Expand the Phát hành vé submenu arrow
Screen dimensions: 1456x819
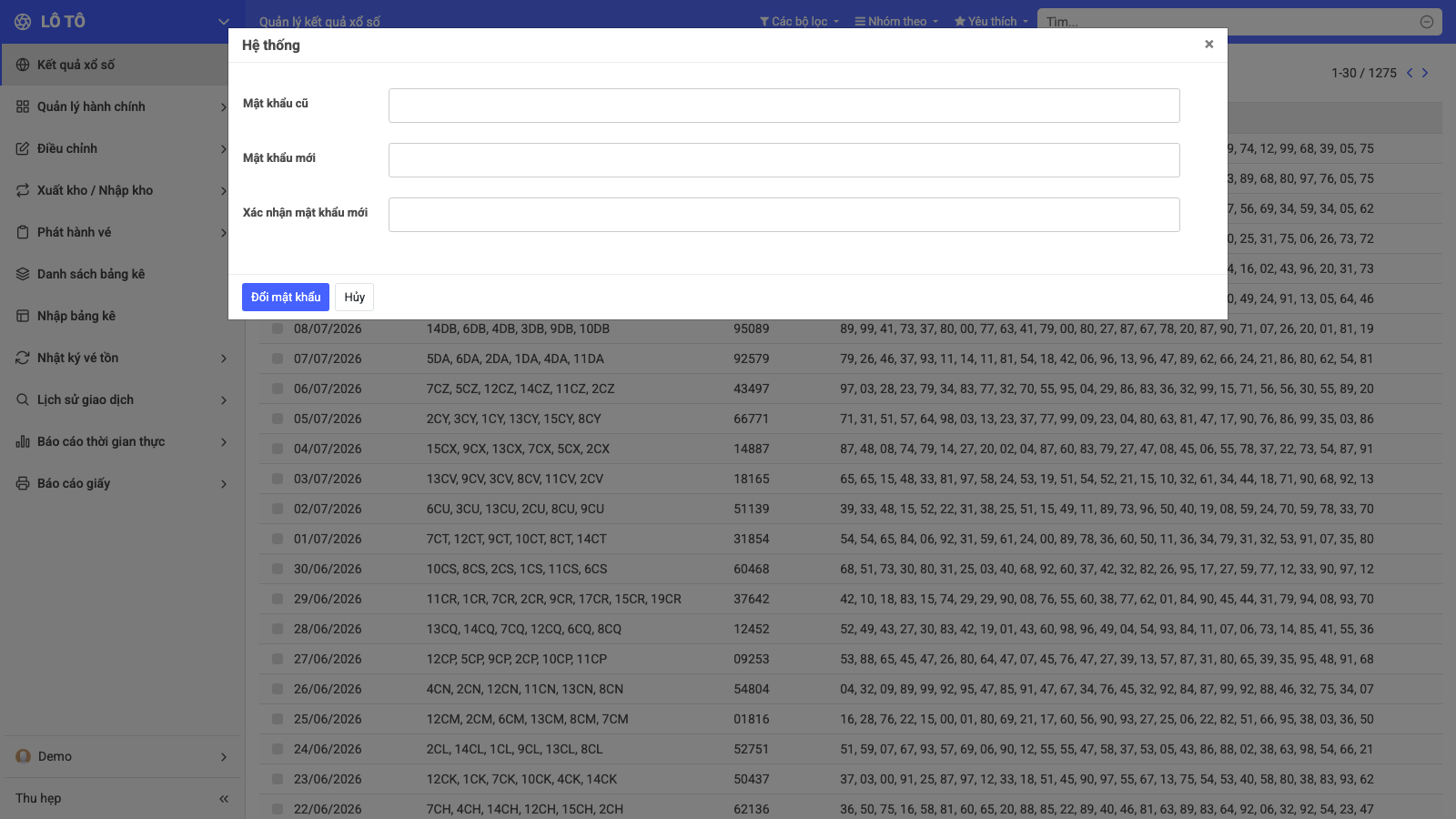click(224, 233)
